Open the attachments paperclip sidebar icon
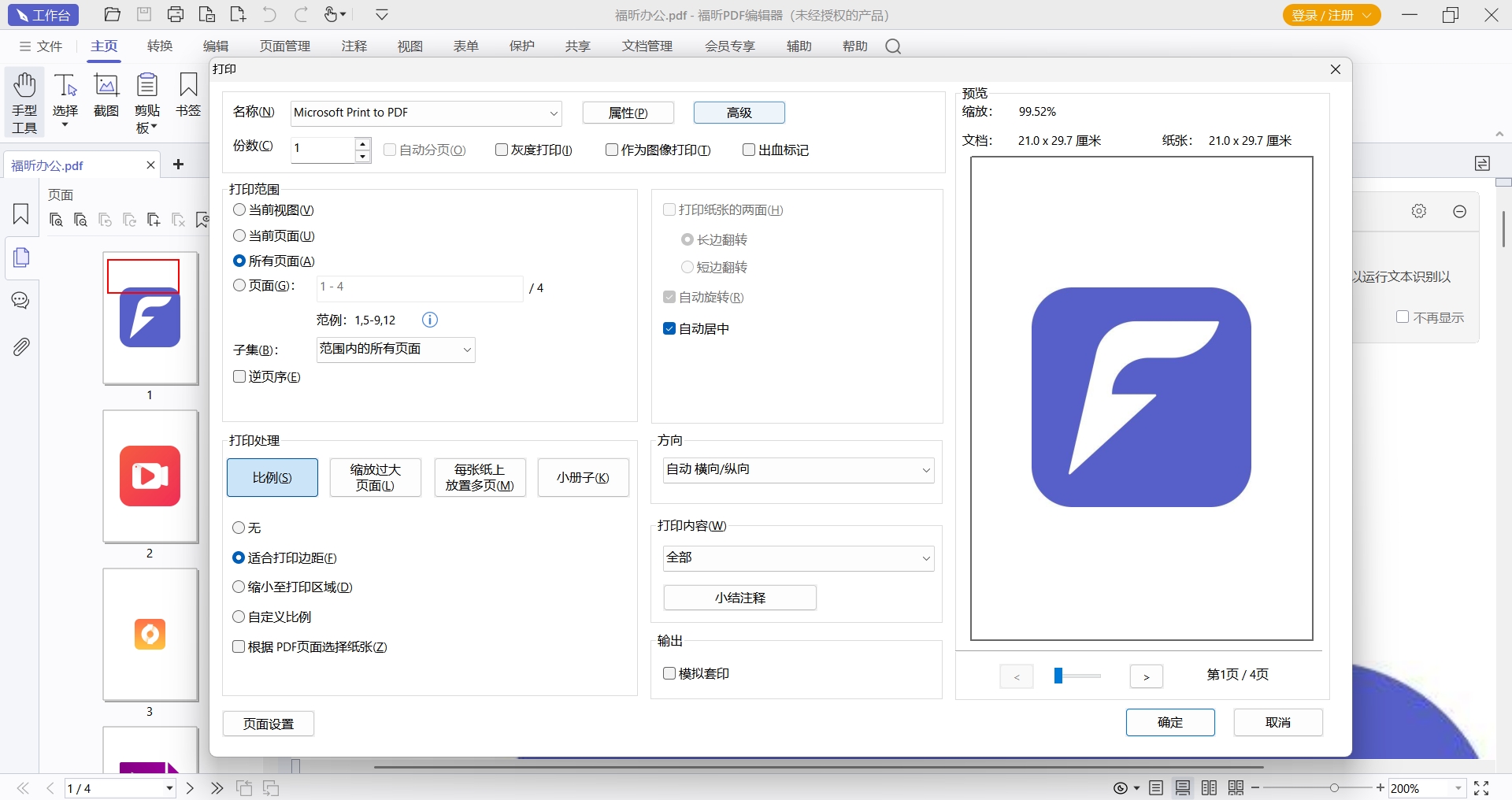 21,346
